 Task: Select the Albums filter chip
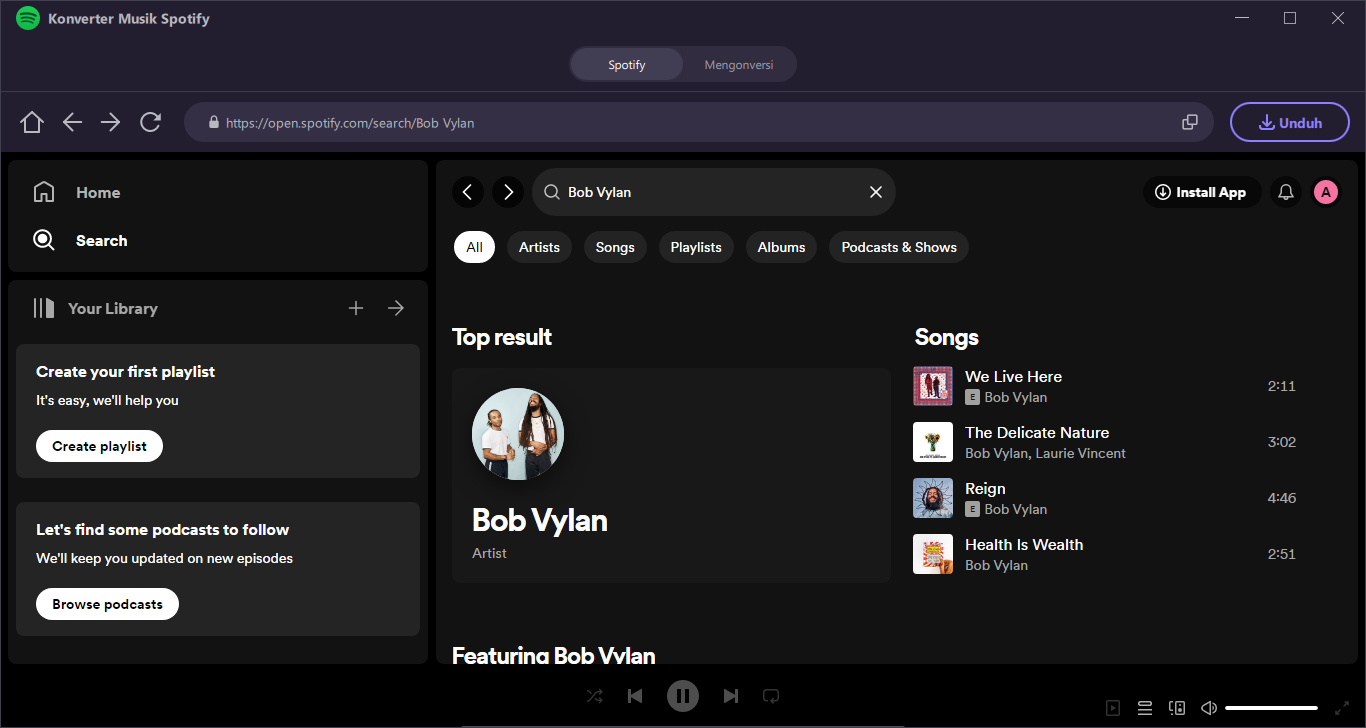click(x=781, y=247)
